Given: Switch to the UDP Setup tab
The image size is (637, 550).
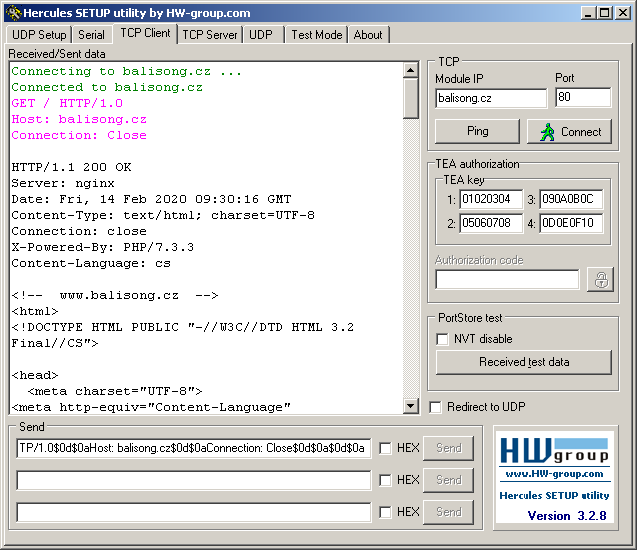Looking at the screenshot, I should tap(39, 35).
